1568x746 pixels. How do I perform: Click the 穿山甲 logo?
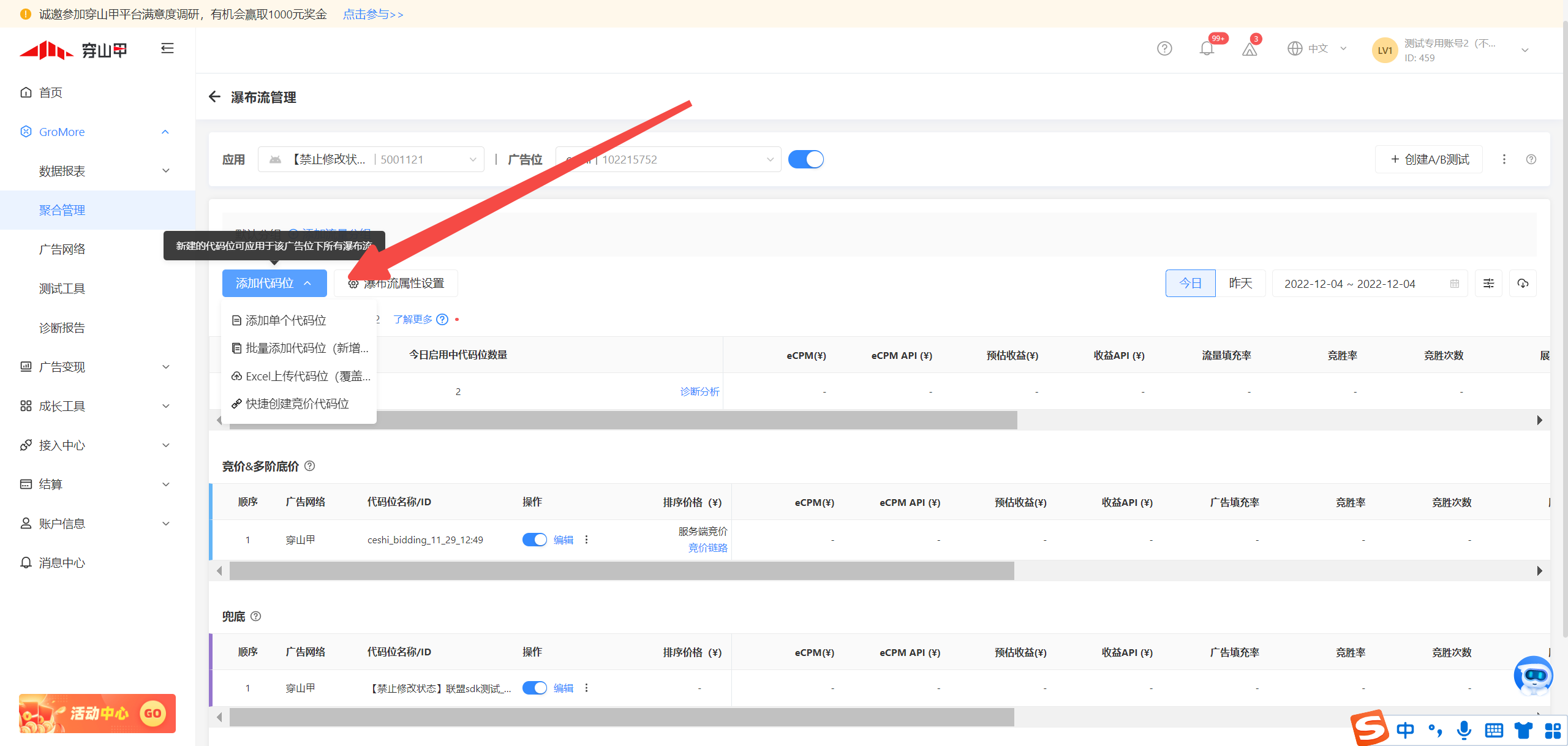click(x=73, y=50)
